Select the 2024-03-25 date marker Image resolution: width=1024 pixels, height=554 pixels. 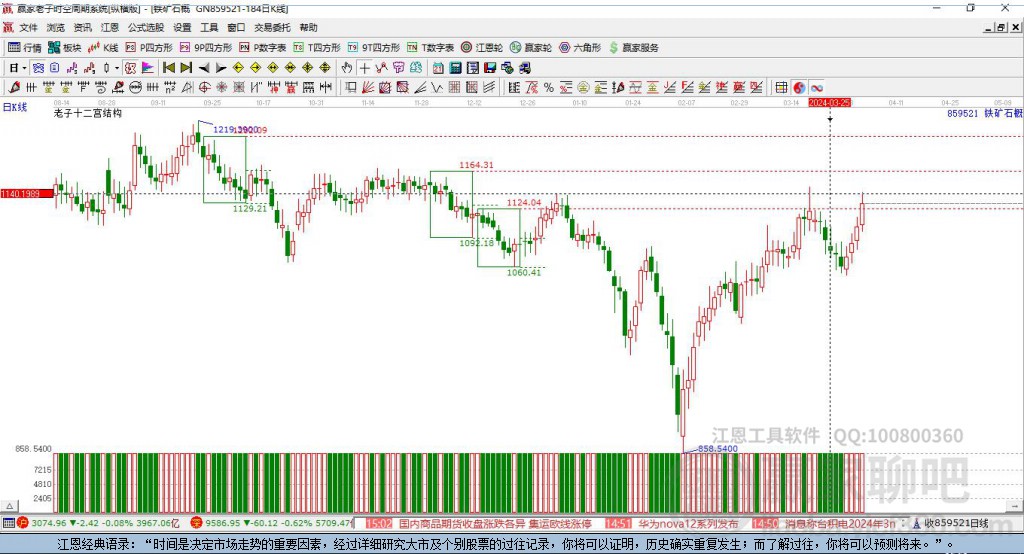click(x=829, y=103)
